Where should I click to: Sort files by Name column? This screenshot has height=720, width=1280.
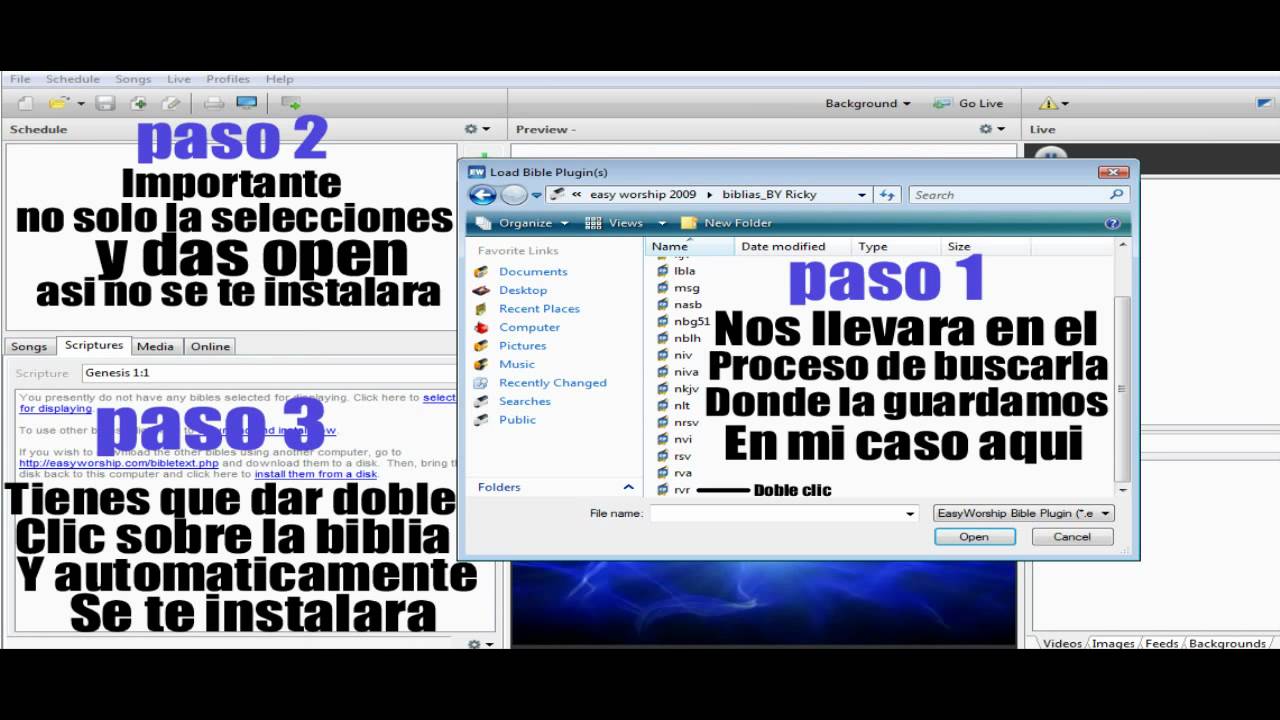(x=690, y=246)
